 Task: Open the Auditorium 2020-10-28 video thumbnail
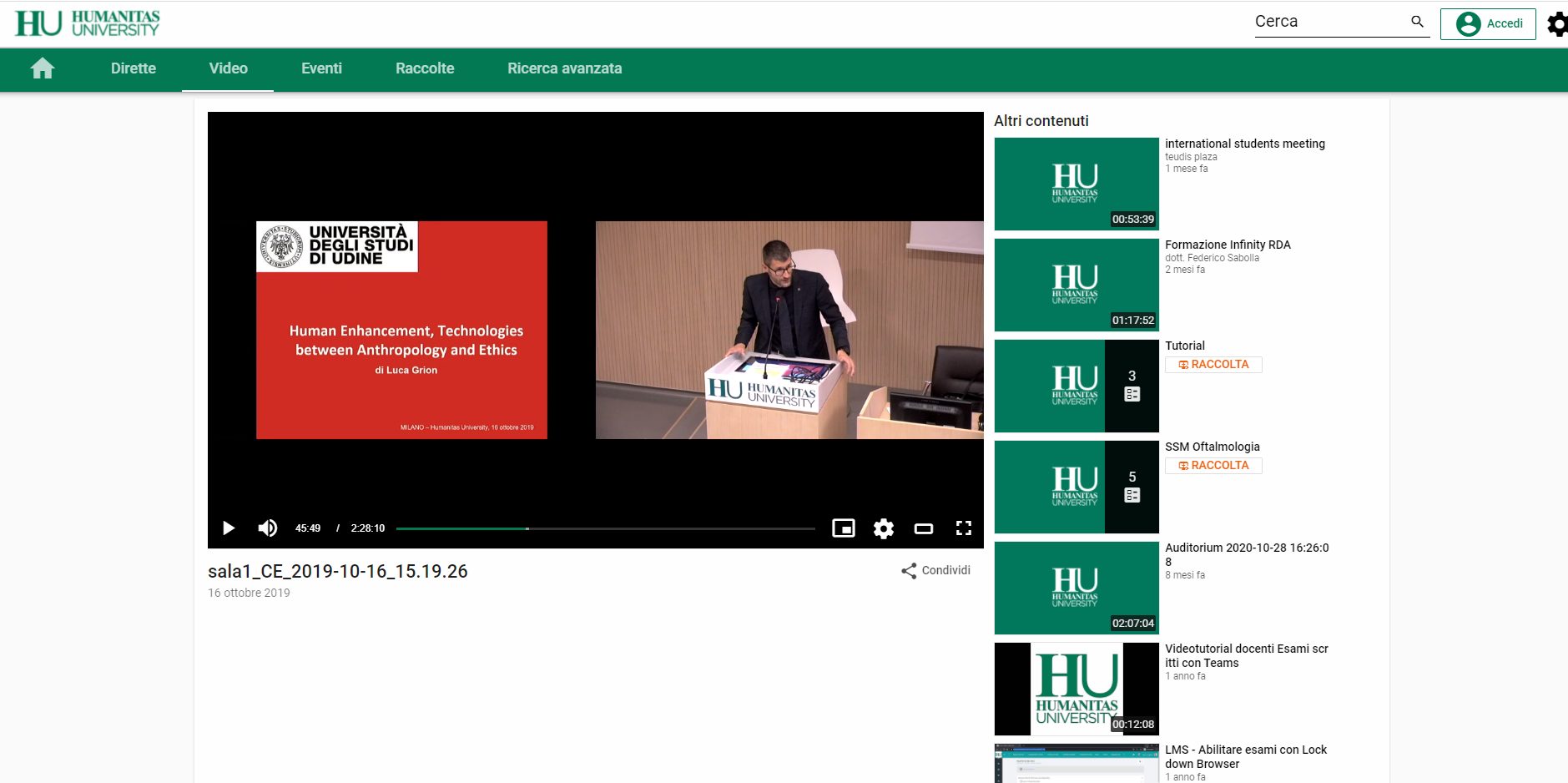pyautogui.click(x=1076, y=588)
